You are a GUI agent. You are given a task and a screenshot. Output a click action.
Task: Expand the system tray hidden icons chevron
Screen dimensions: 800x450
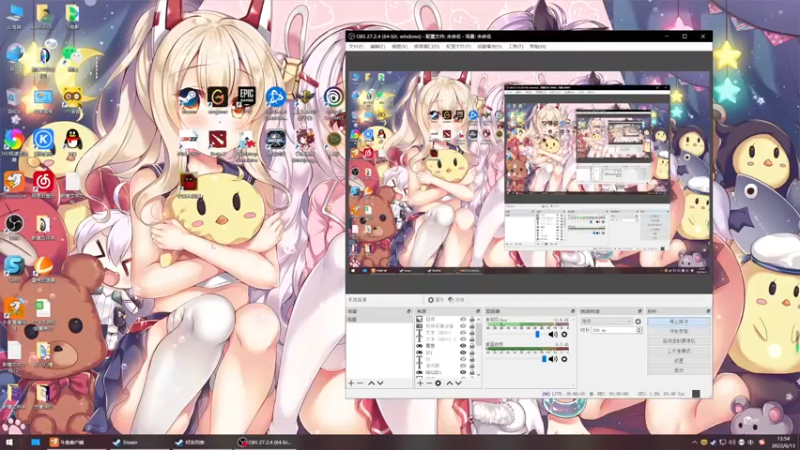coord(694,442)
